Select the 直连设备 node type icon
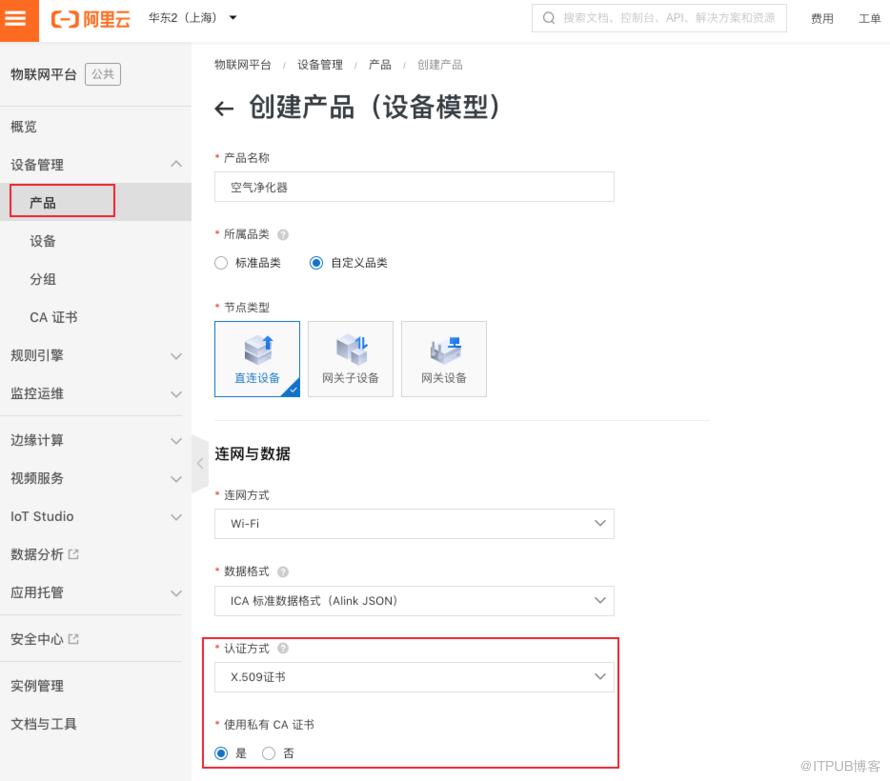The width and height of the screenshot is (890, 781). click(x=257, y=358)
